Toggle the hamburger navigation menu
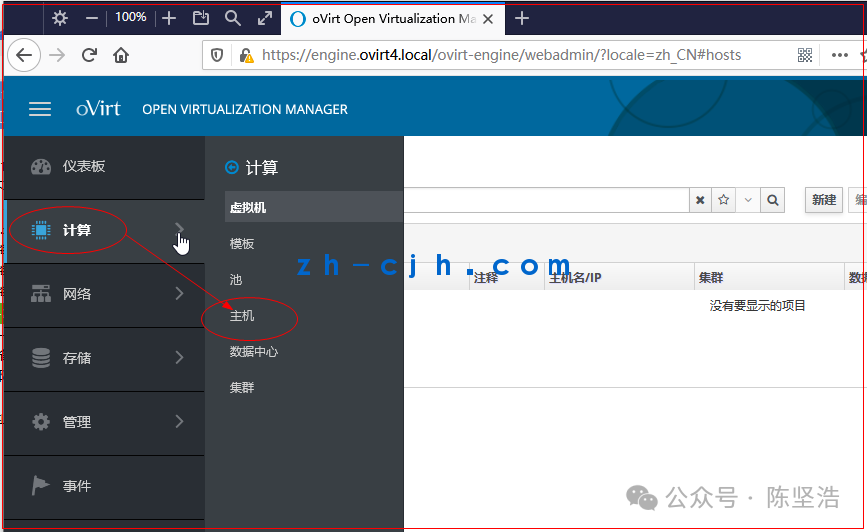 point(40,109)
